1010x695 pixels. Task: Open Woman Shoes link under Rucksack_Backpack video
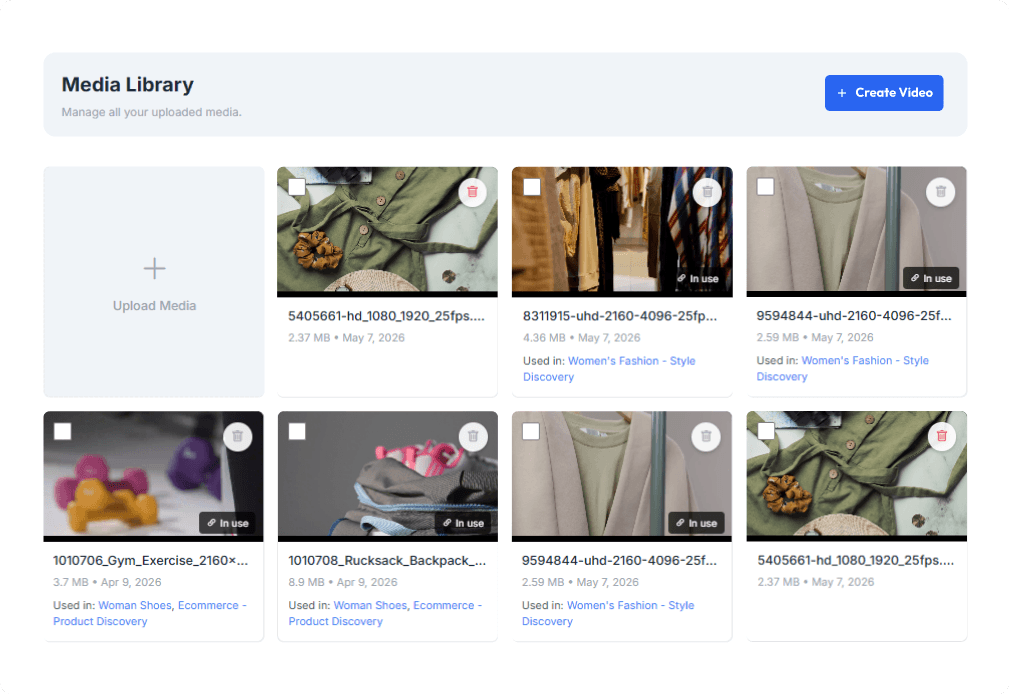[x=370, y=605]
